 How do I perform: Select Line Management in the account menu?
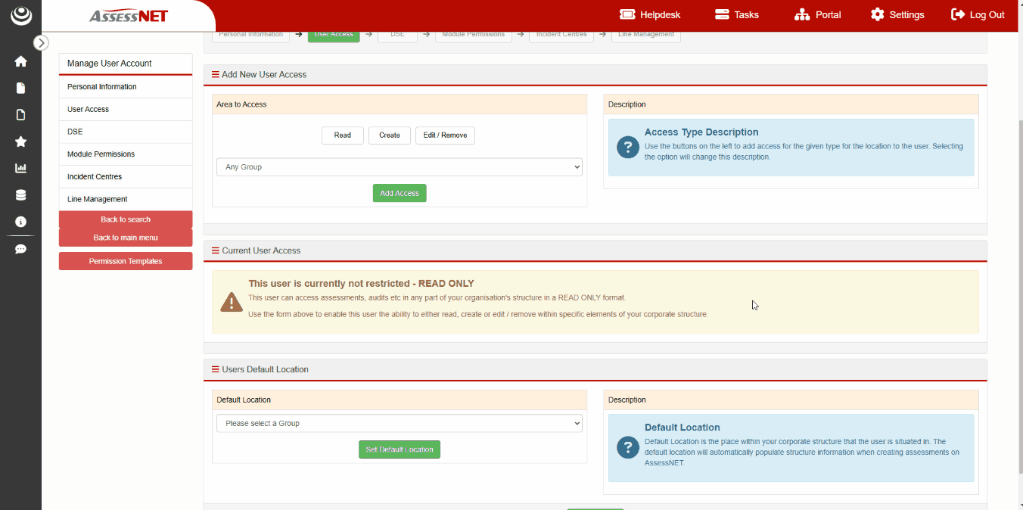(125, 200)
